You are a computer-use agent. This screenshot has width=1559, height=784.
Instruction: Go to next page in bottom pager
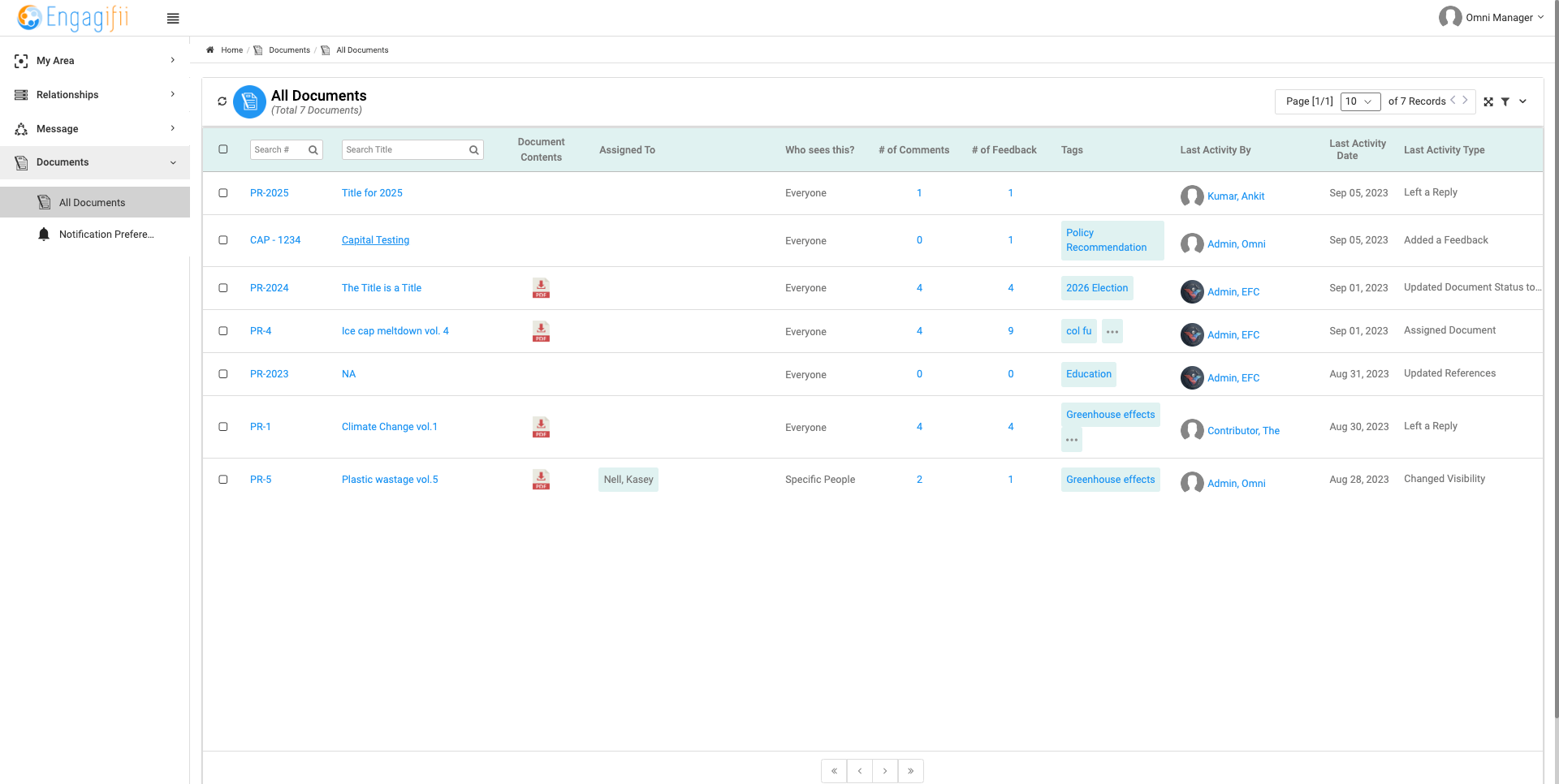885,771
